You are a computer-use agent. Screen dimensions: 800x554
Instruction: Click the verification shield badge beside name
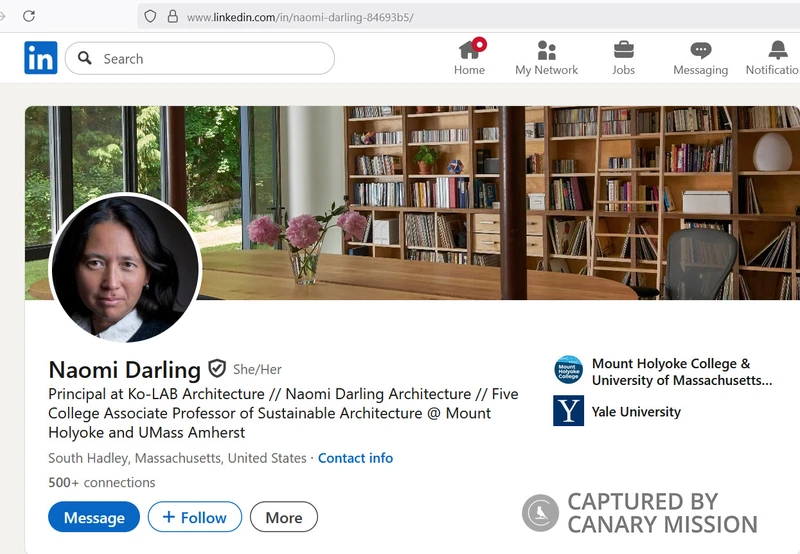coord(217,369)
